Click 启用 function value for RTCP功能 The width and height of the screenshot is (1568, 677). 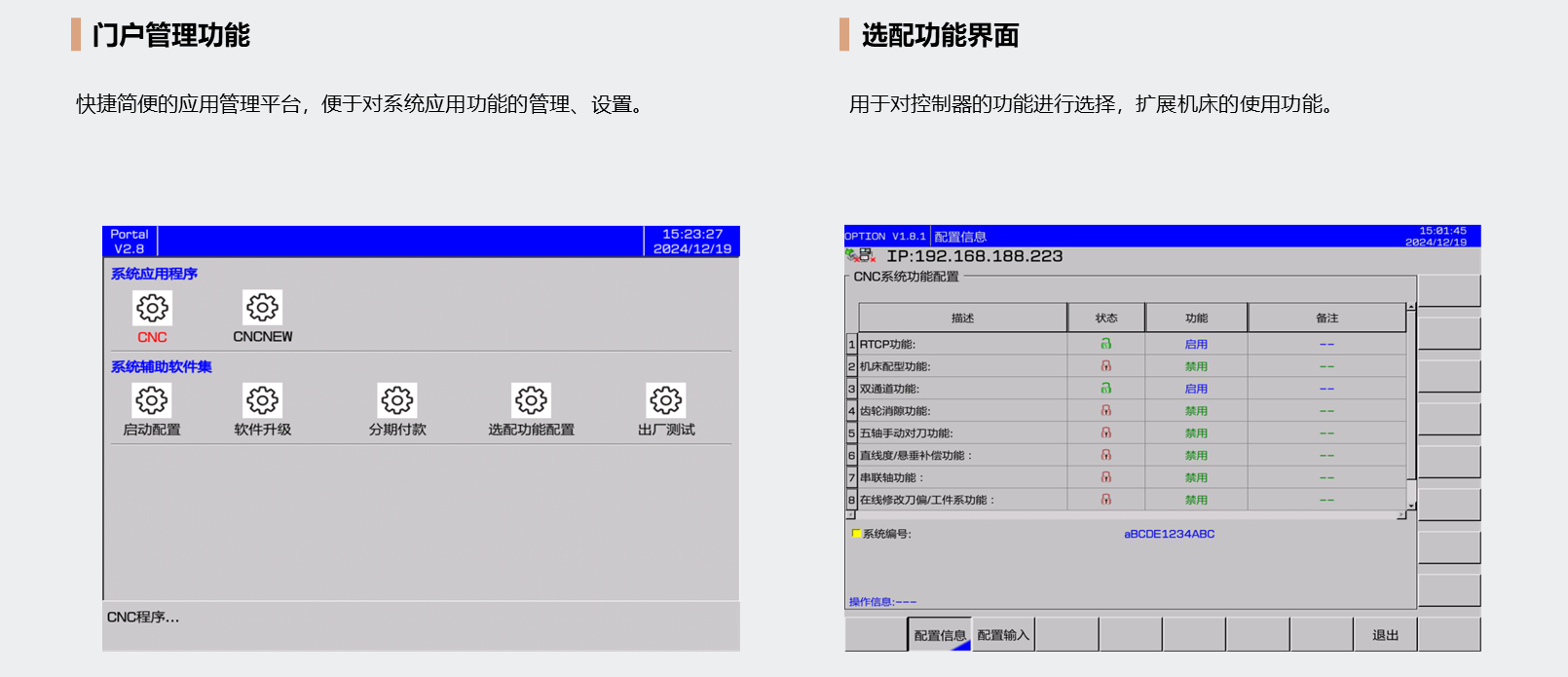click(x=1196, y=344)
